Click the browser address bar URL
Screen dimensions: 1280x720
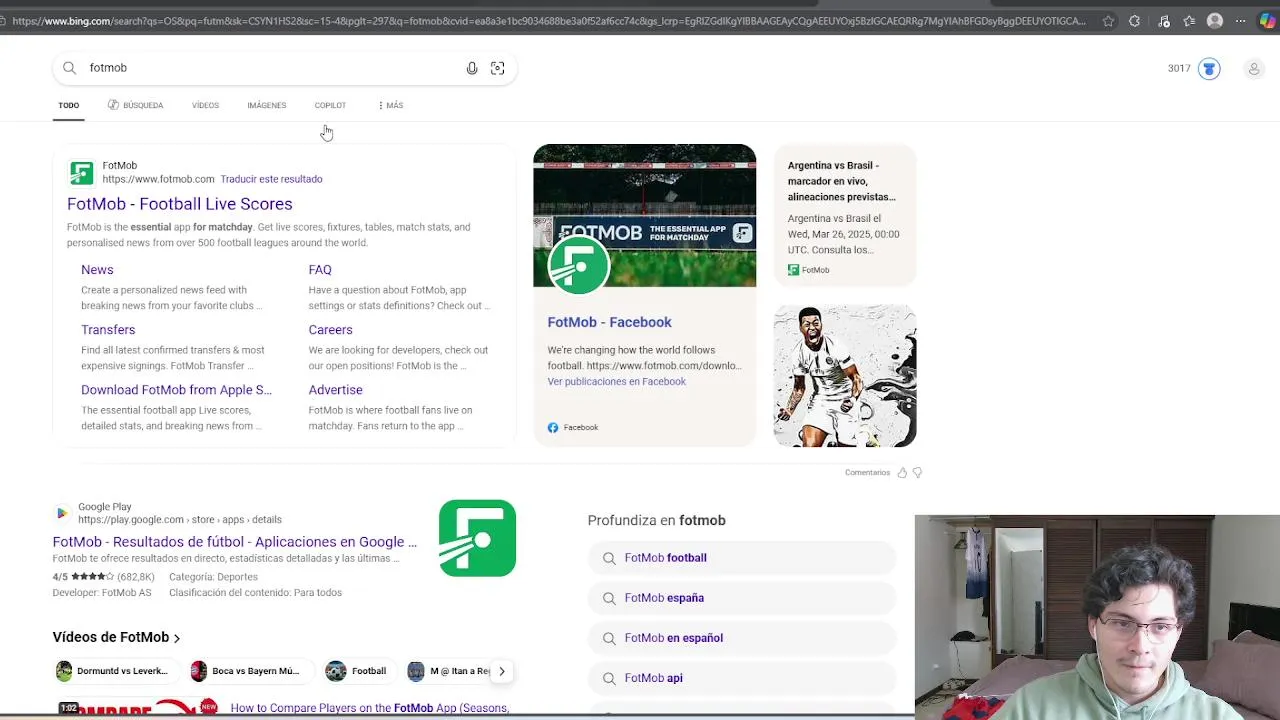point(548,21)
